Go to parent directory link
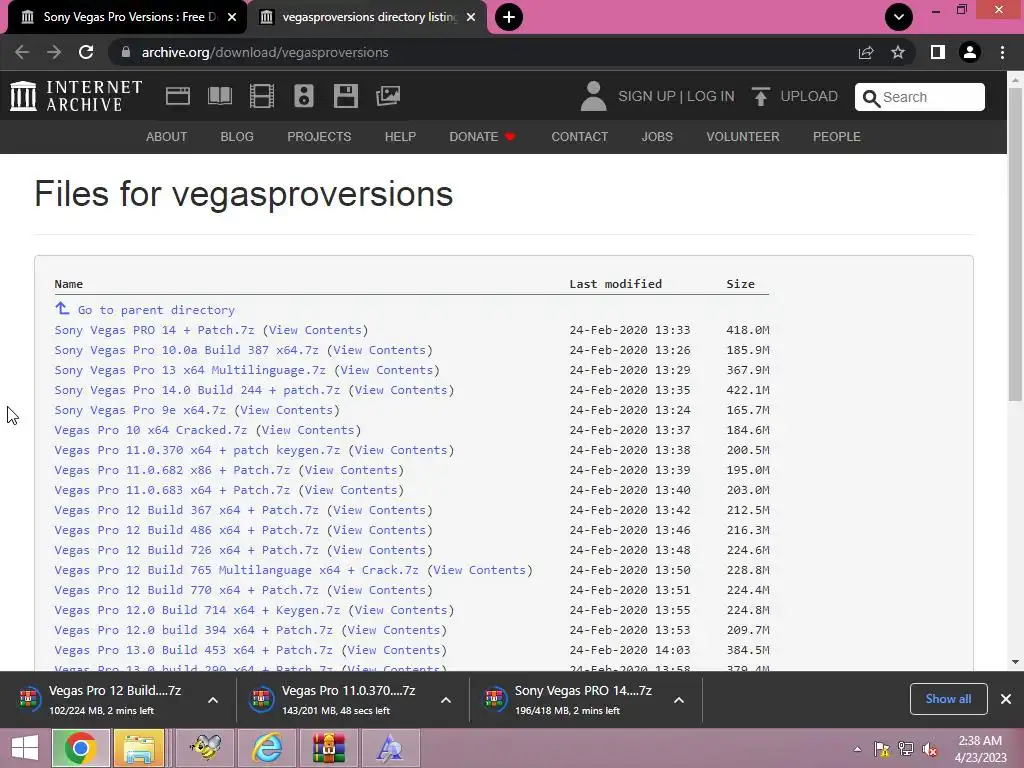 [x=156, y=310]
